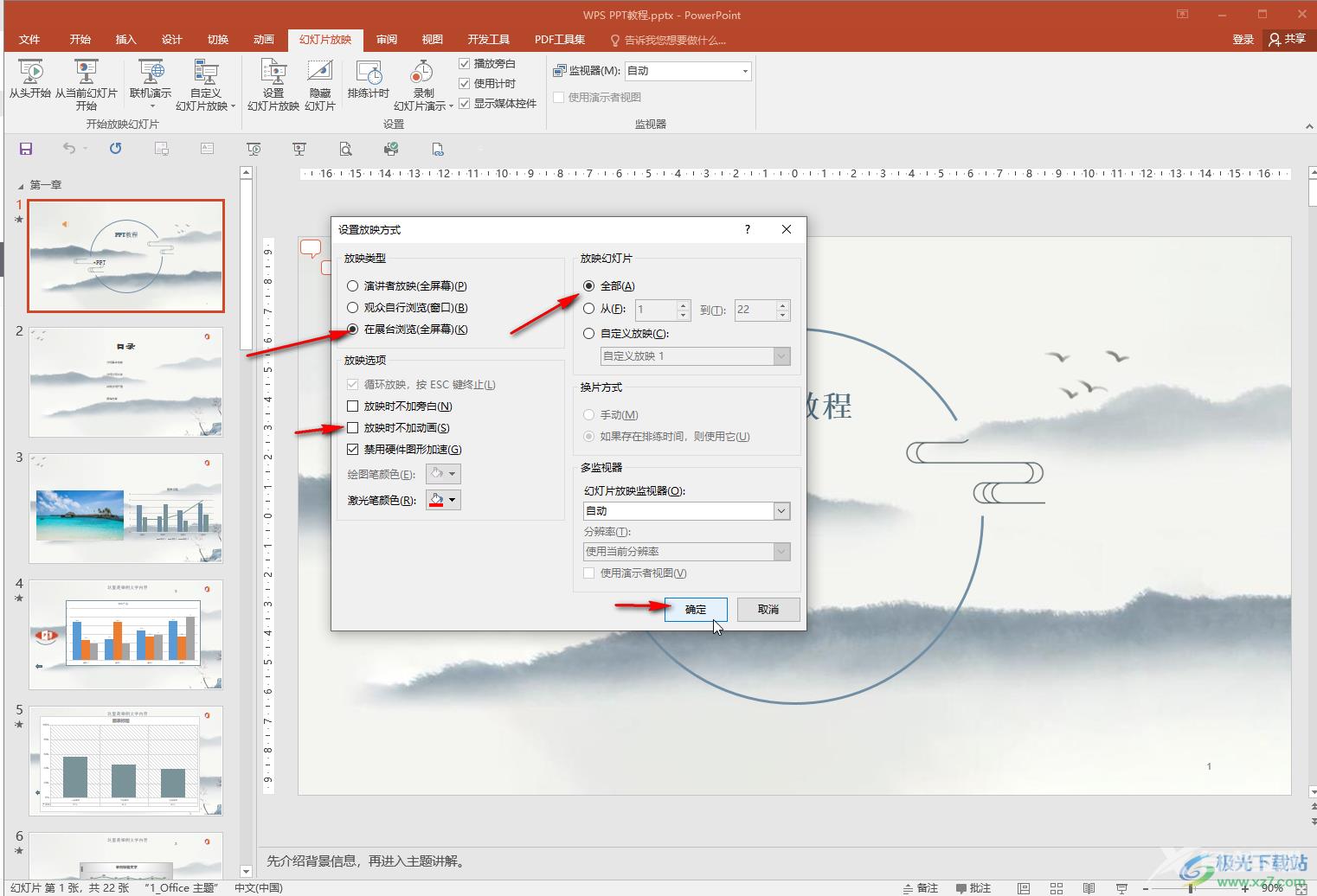Click the 备注 notes button in status bar
1317x896 pixels.
[921, 888]
